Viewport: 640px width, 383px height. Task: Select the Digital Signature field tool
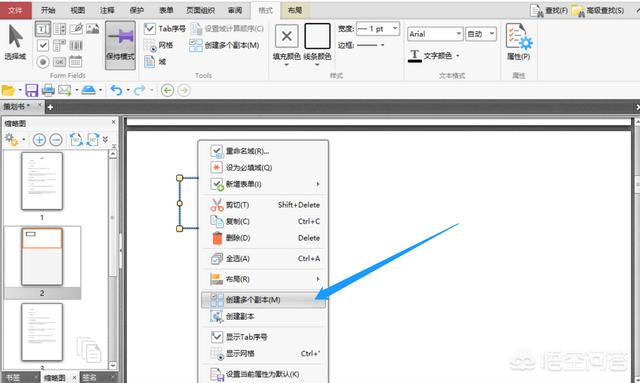pos(76,29)
